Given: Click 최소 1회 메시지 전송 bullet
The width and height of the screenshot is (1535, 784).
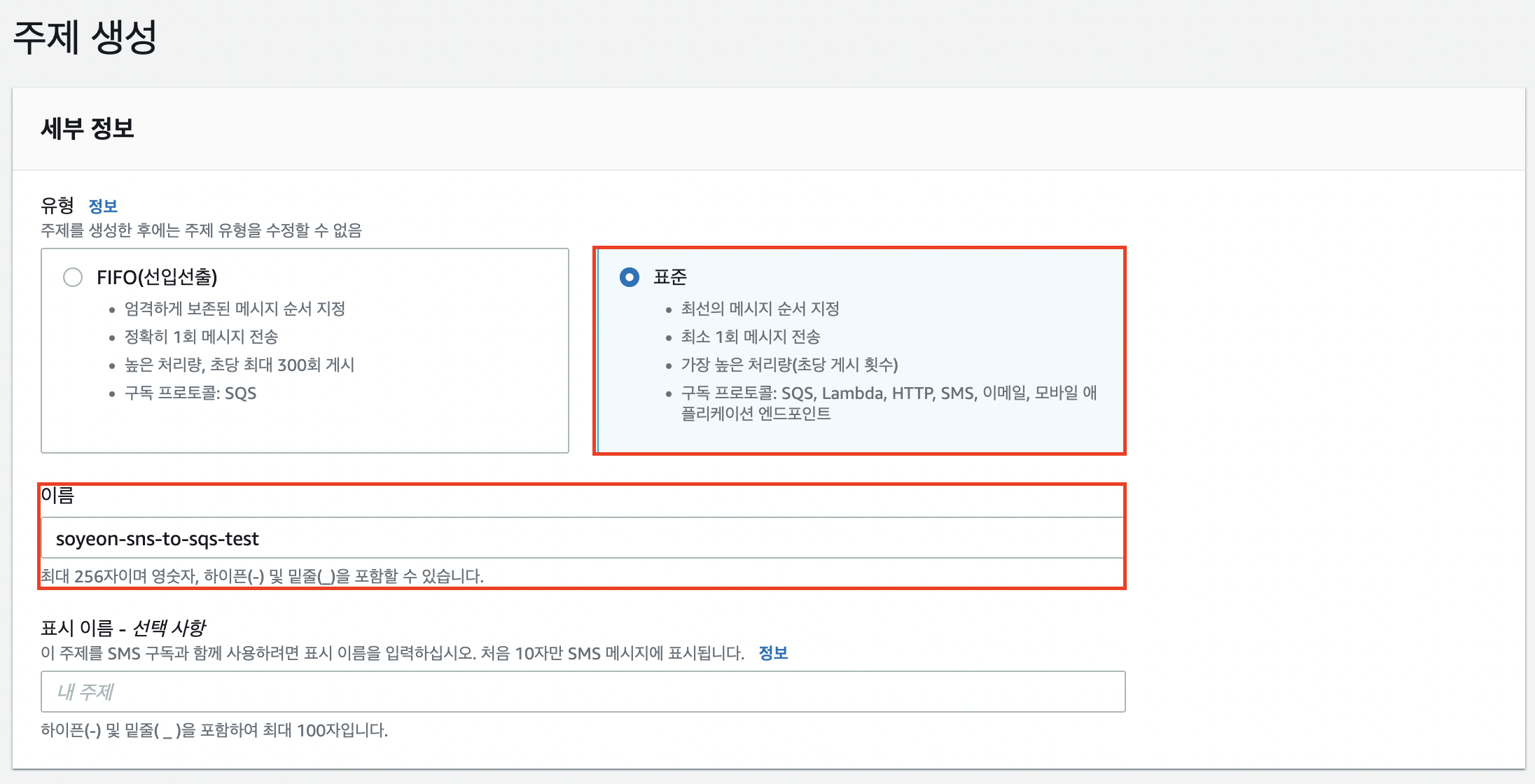Looking at the screenshot, I should pyautogui.click(x=750, y=337).
